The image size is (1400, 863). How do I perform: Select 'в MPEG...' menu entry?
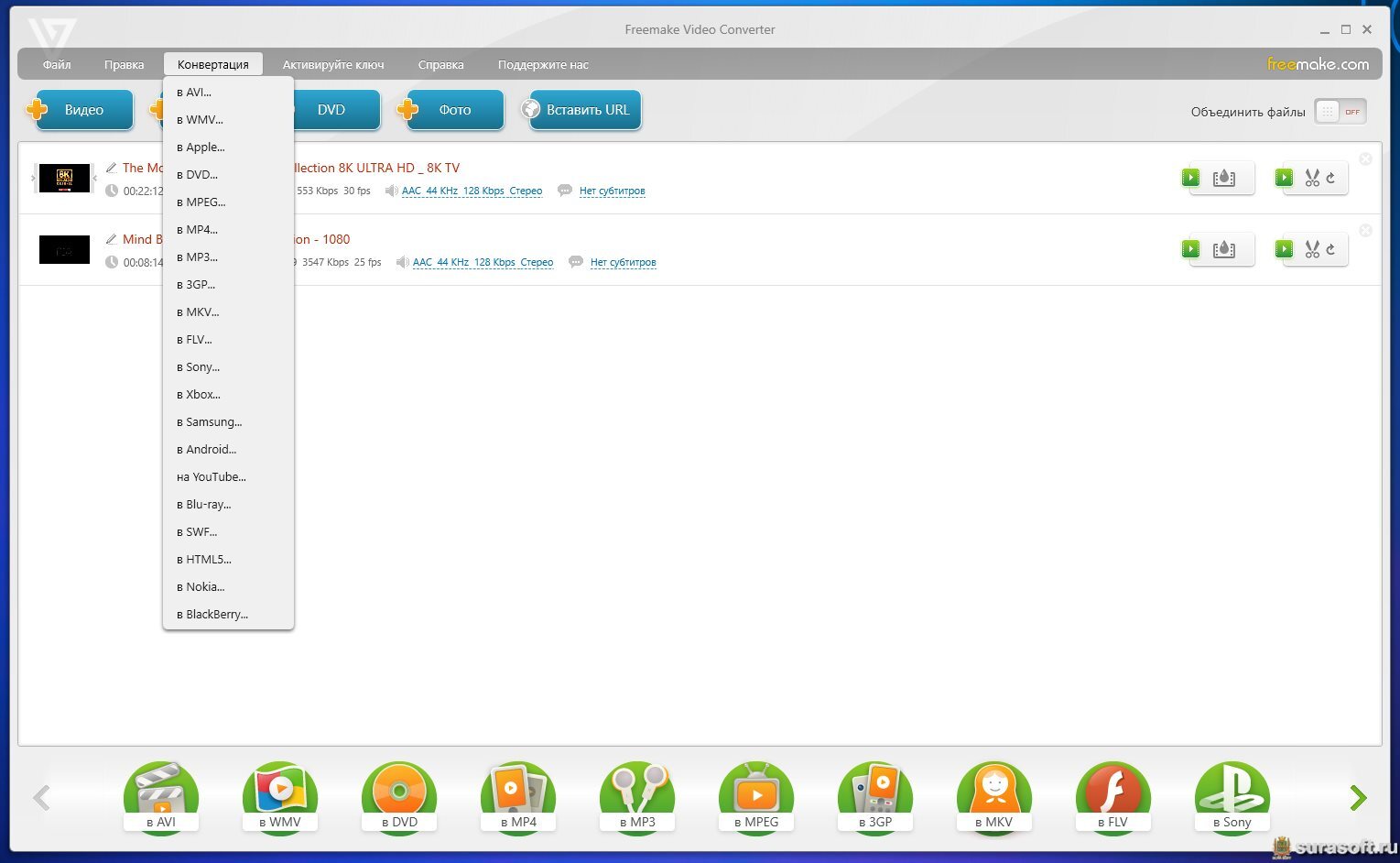[228, 202]
